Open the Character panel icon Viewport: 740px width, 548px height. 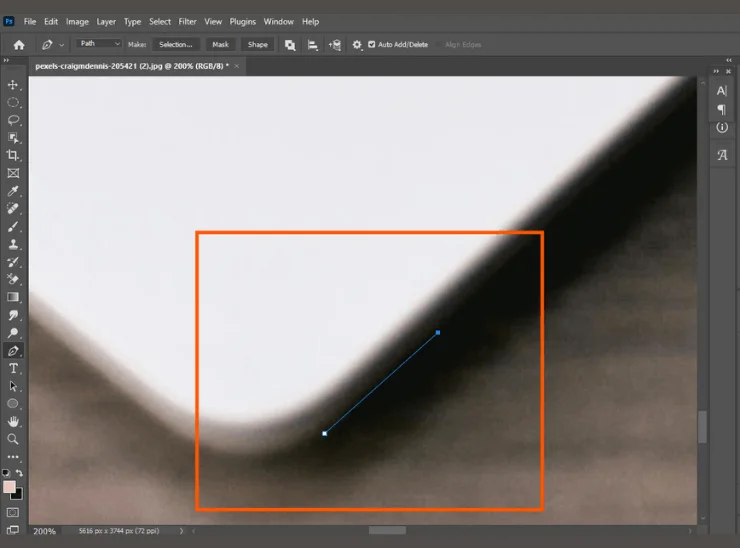[722, 91]
